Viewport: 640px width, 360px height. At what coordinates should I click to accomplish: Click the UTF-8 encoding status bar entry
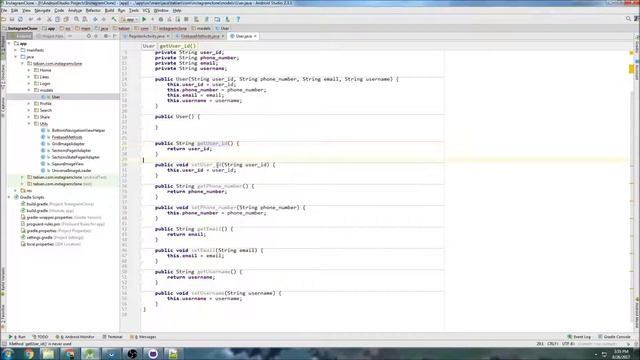[x=568, y=344]
